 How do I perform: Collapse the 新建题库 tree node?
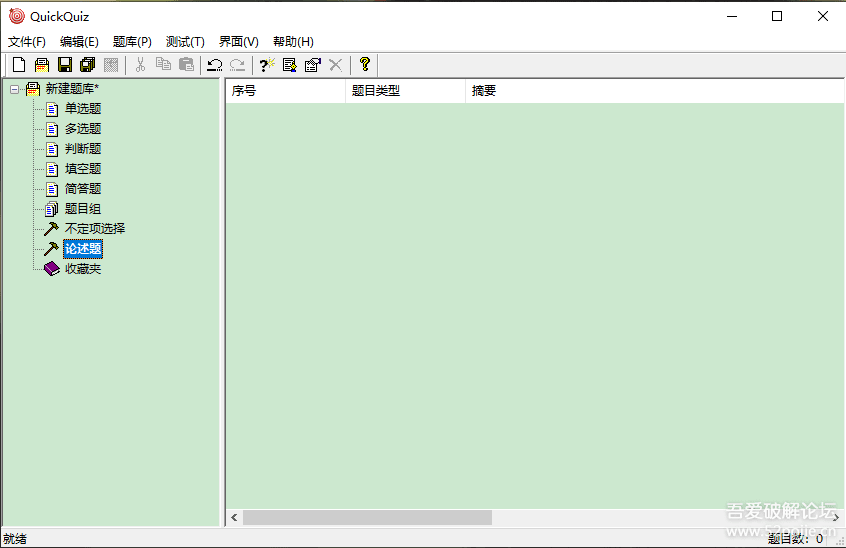tap(15, 89)
